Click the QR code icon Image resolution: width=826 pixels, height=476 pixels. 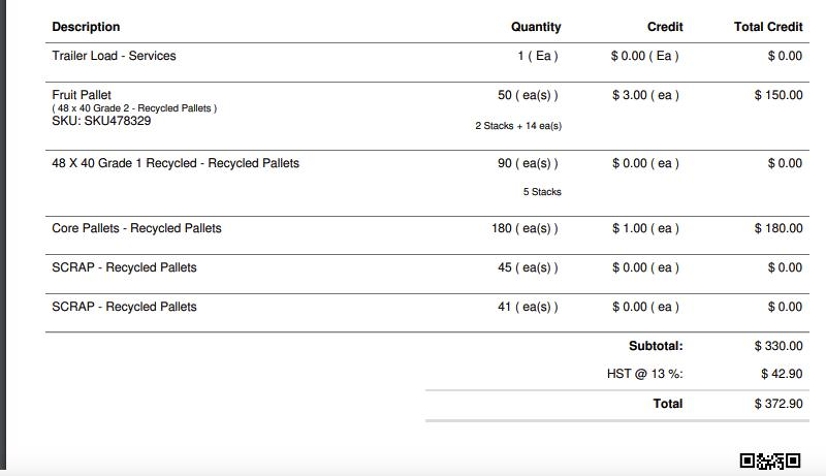tap(770, 461)
